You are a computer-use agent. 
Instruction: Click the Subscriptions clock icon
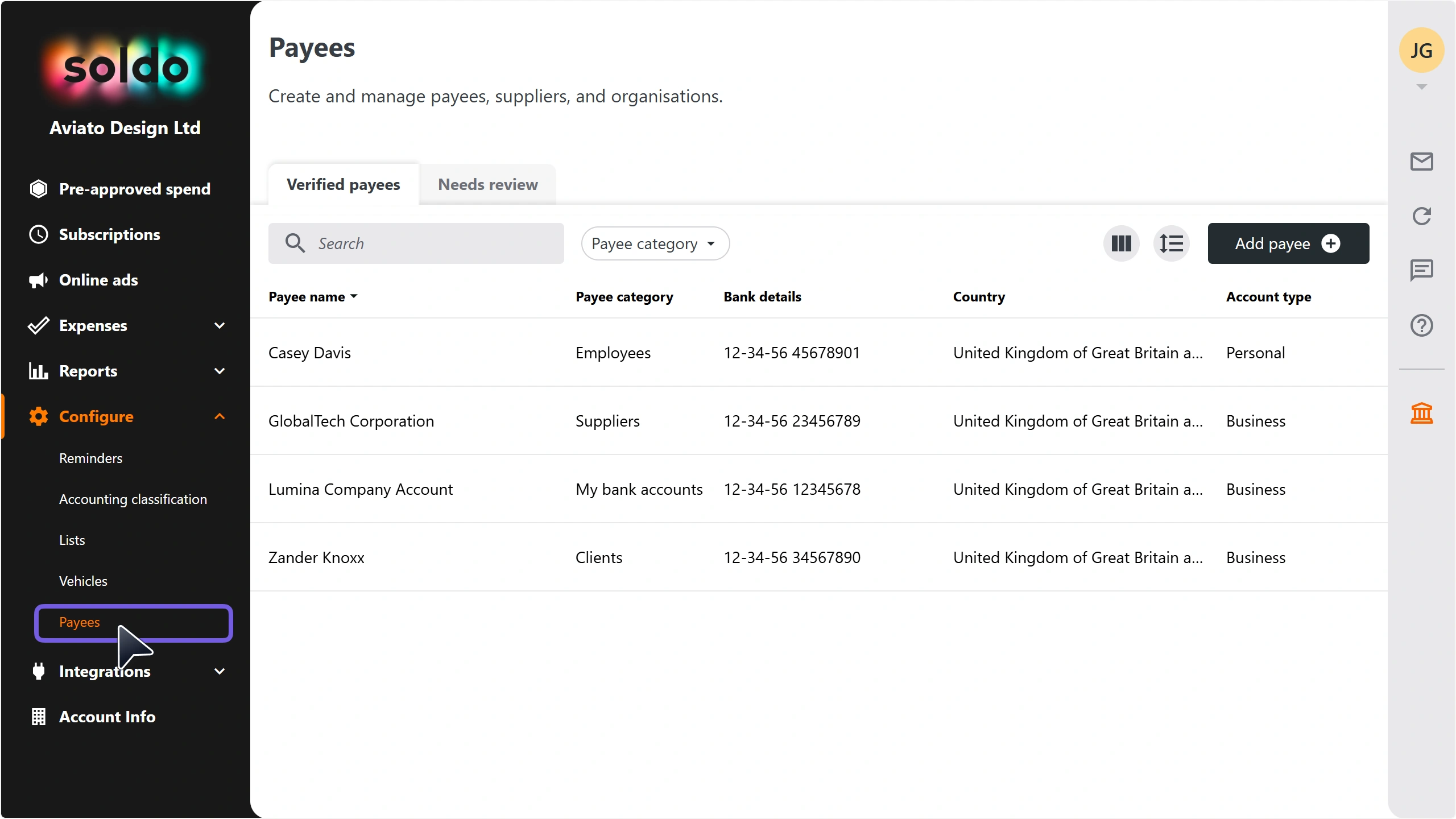(38, 234)
